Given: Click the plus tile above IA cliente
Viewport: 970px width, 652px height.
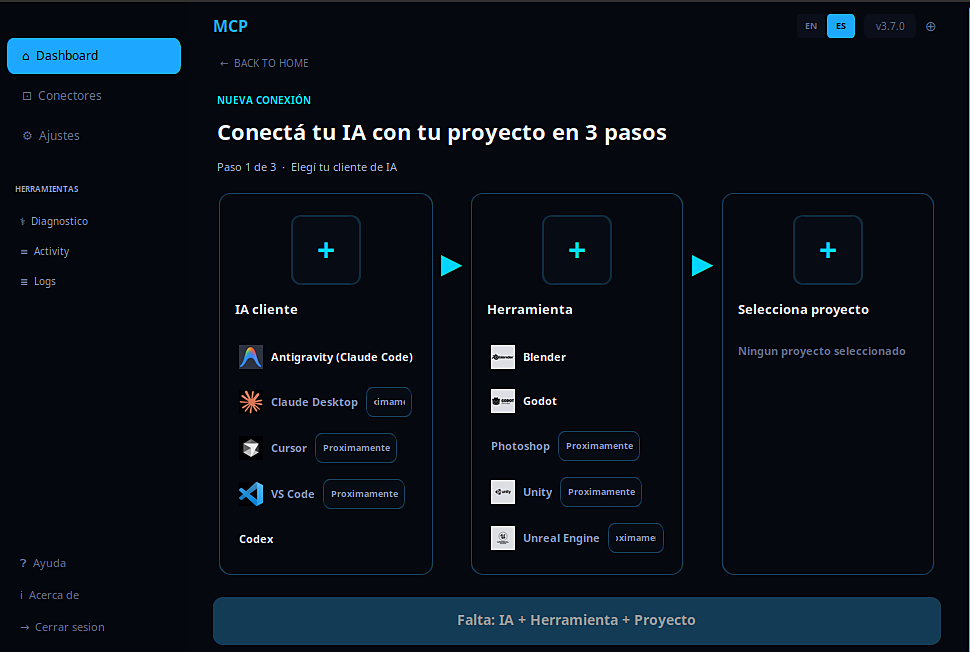Looking at the screenshot, I should tap(326, 250).
